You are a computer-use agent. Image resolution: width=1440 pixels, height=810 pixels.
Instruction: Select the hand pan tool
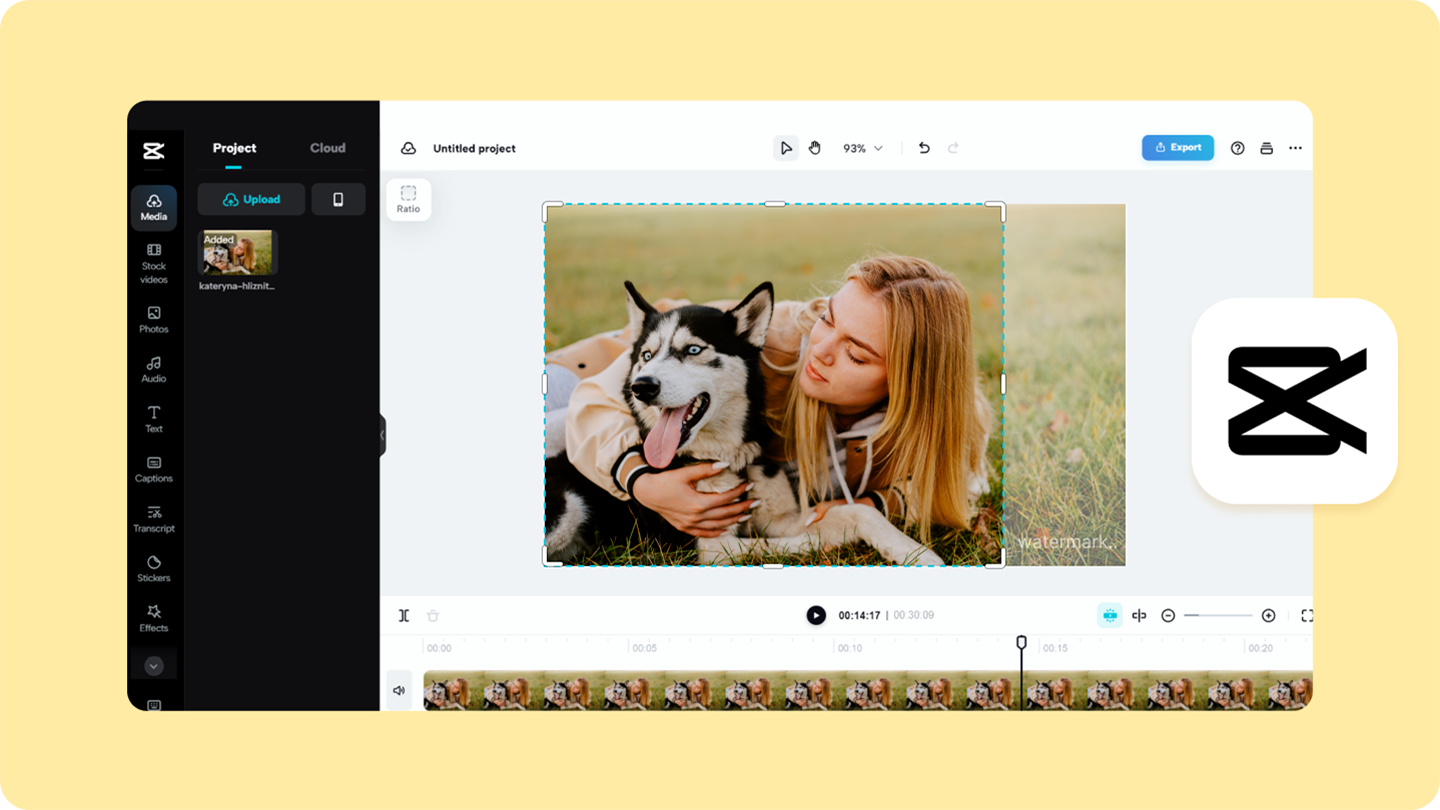pos(815,148)
